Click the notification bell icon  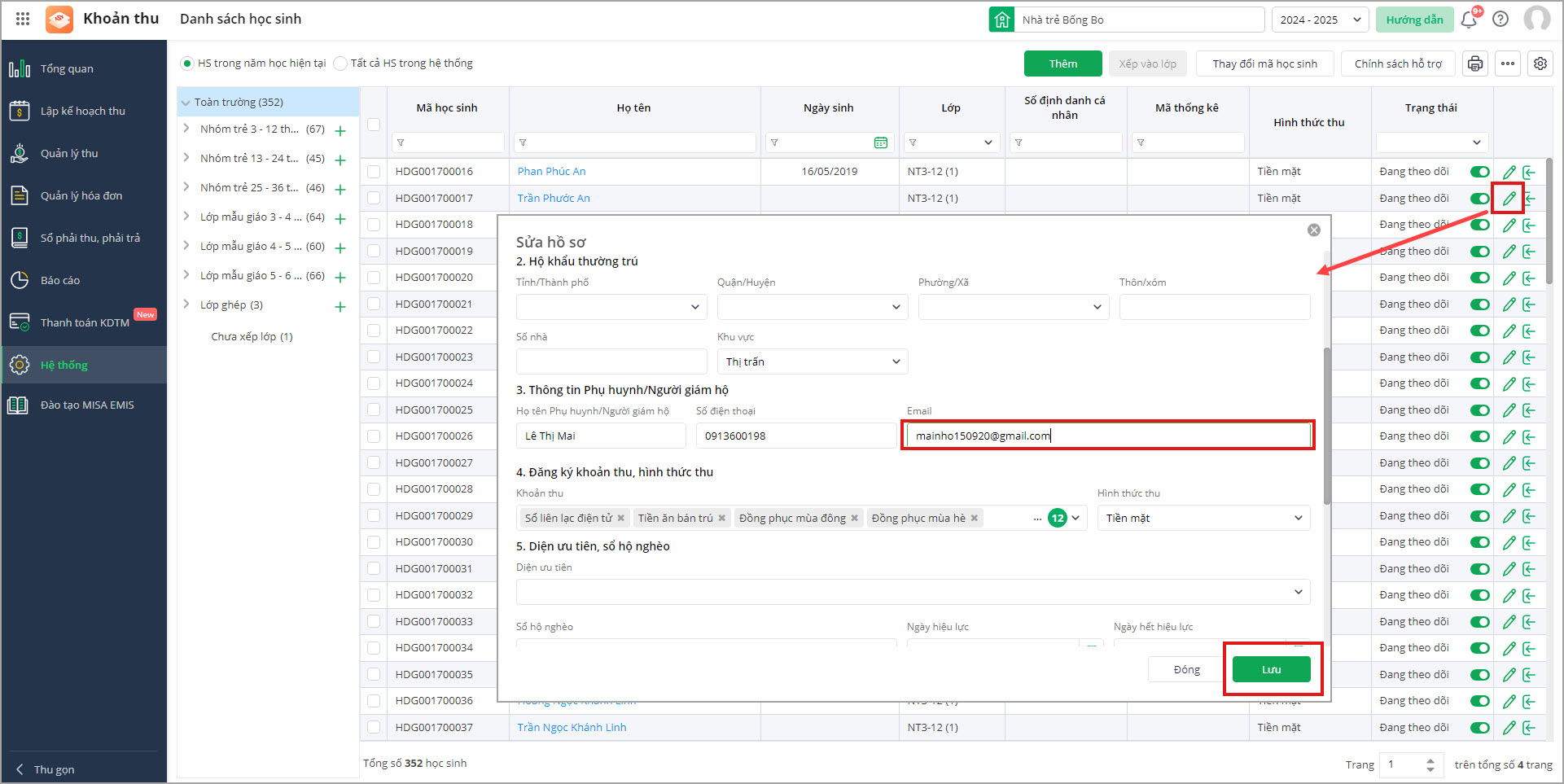(1469, 20)
